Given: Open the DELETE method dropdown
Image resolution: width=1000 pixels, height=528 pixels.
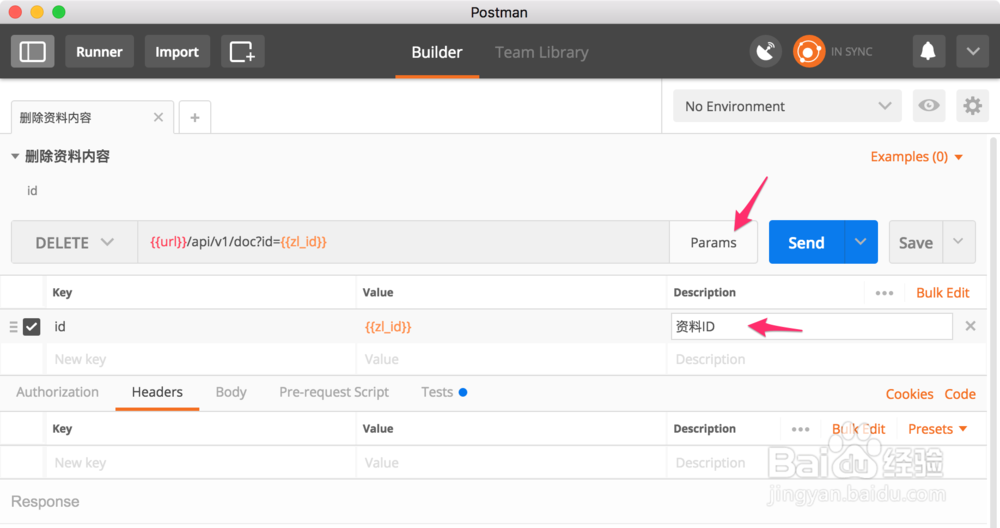Looking at the screenshot, I should pos(75,243).
